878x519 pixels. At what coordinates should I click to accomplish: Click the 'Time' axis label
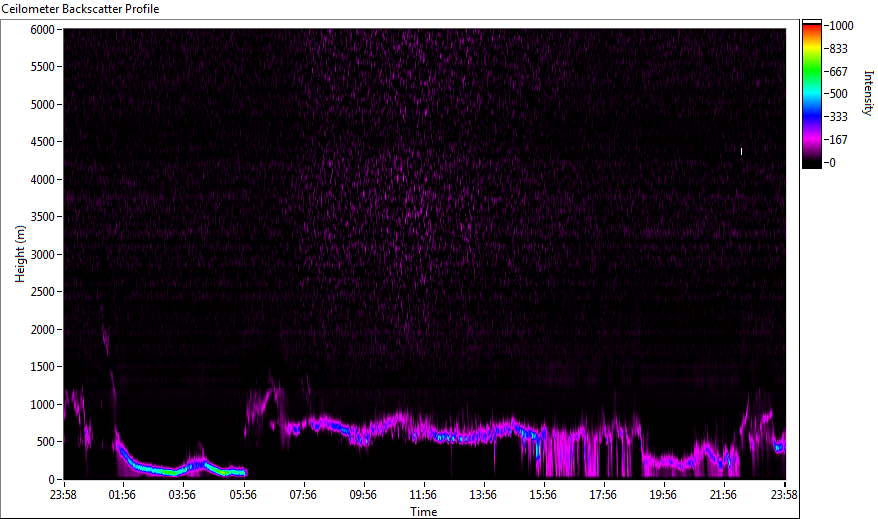(x=423, y=512)
